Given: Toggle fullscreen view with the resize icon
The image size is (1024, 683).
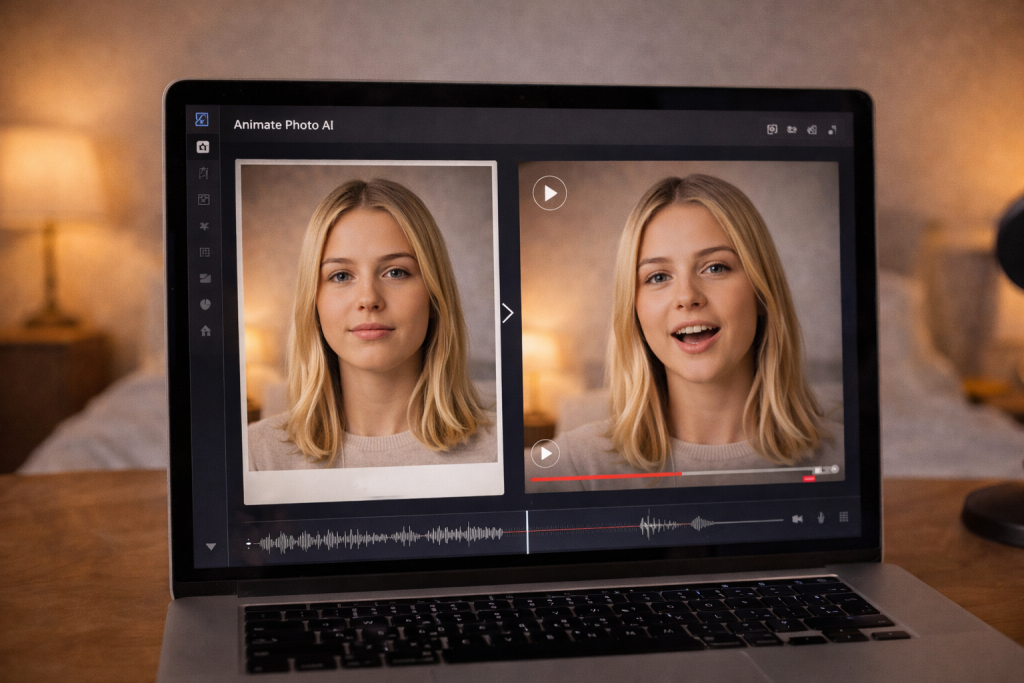Looking at the screenshot, I should (833, 131).
